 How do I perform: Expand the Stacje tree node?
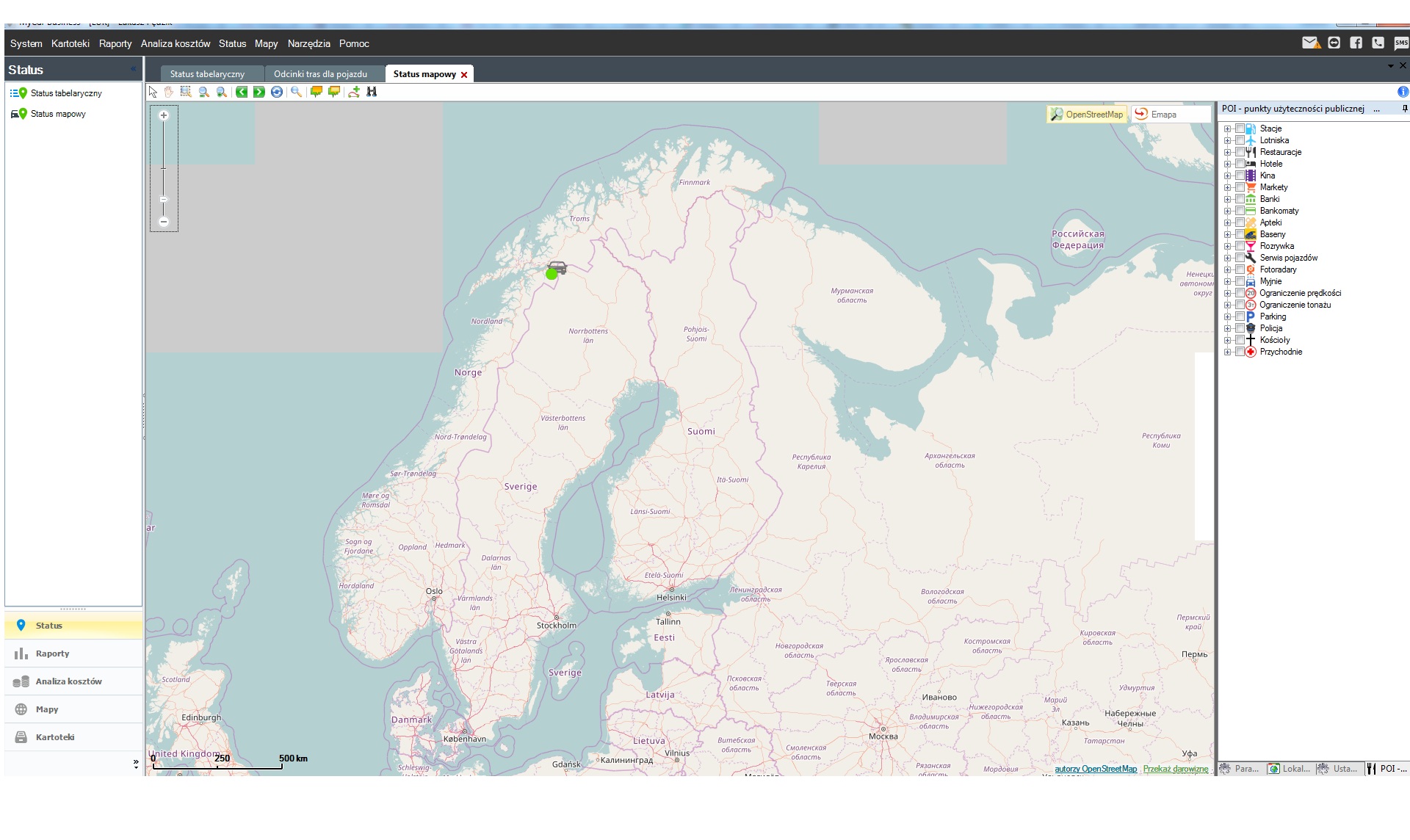(x=1227, y=128)
